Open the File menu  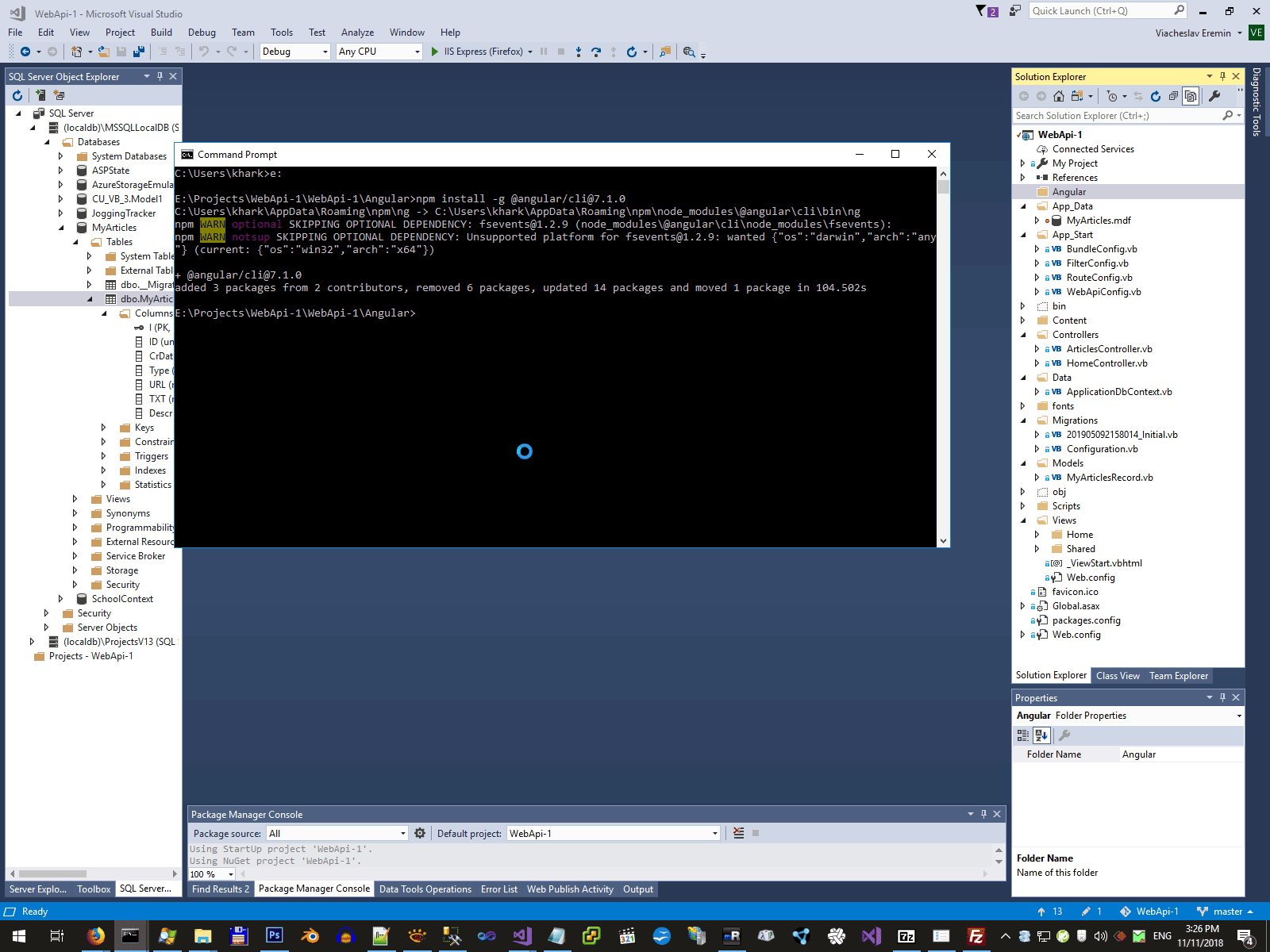(15, 33)
